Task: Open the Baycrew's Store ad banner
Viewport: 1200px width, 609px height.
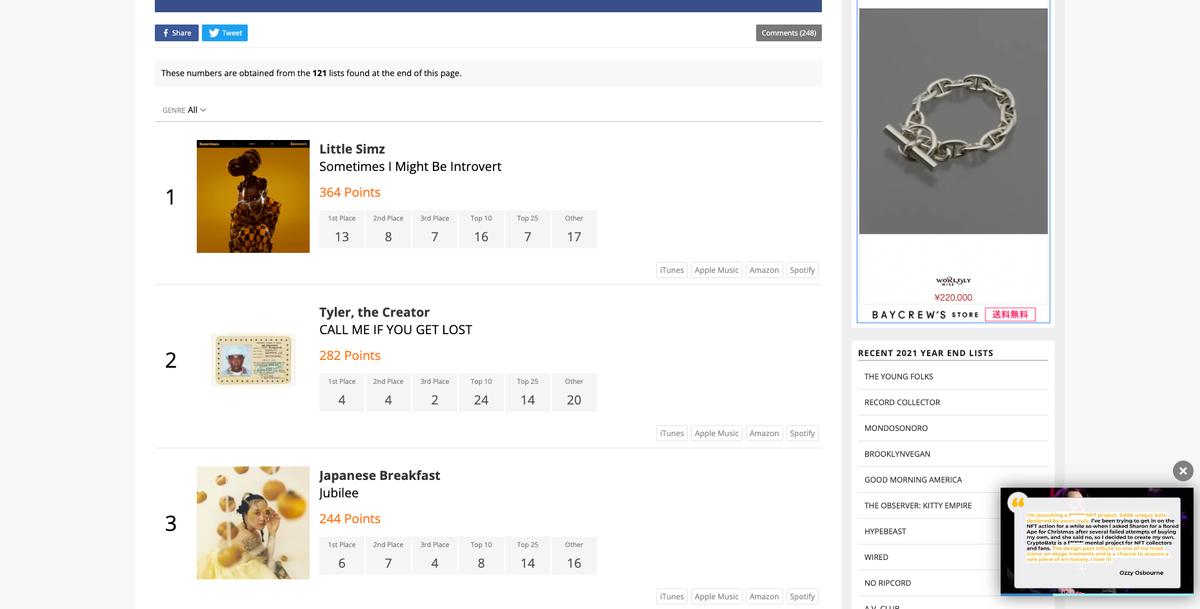Action: (x=953, y=314)
